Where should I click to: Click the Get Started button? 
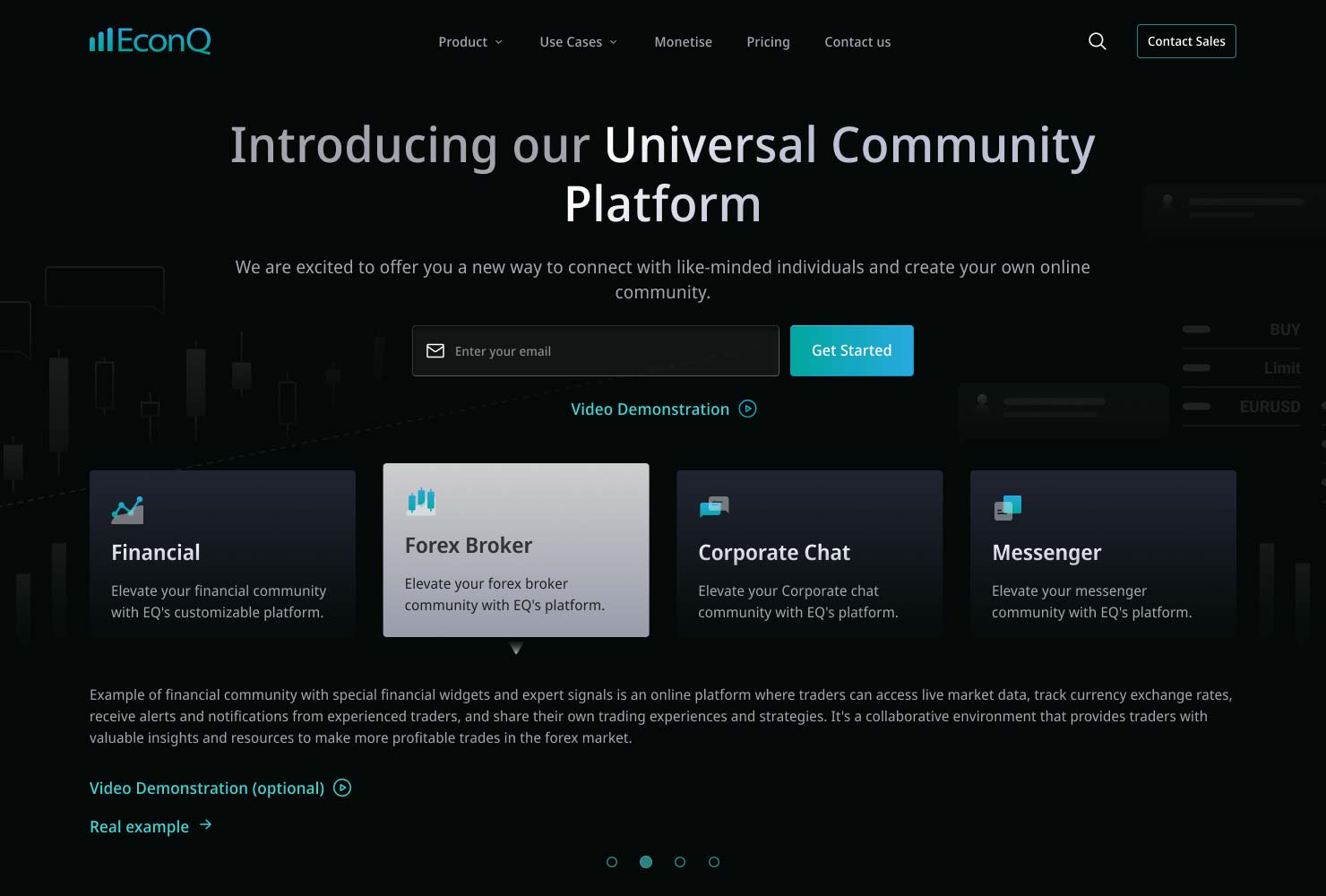(x=852, y=350)
